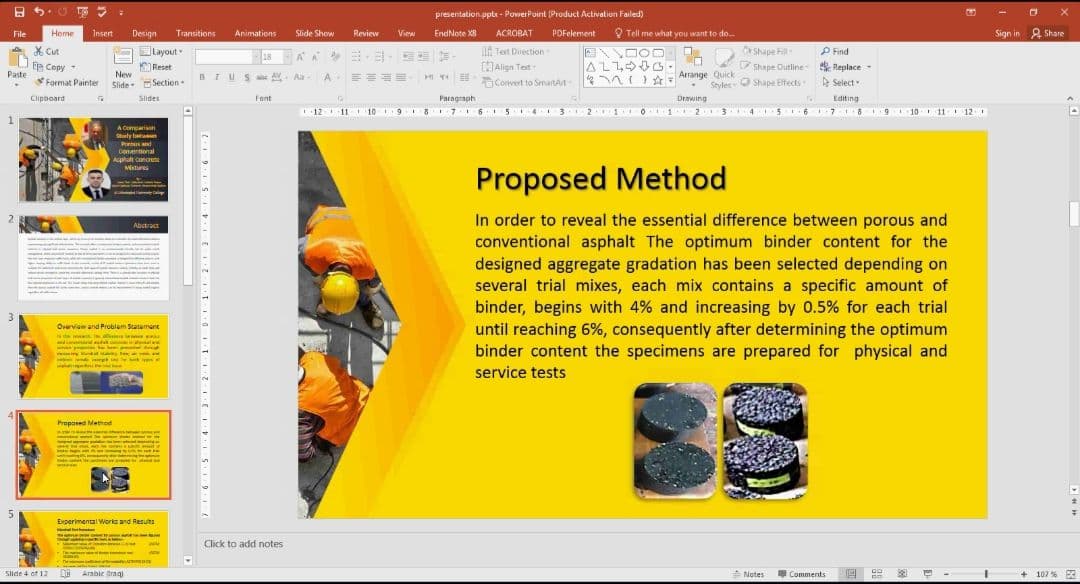Screen dimensions: 1080x584
Task: Click the Fit slide to window icon
Action: click(1068, 574)
